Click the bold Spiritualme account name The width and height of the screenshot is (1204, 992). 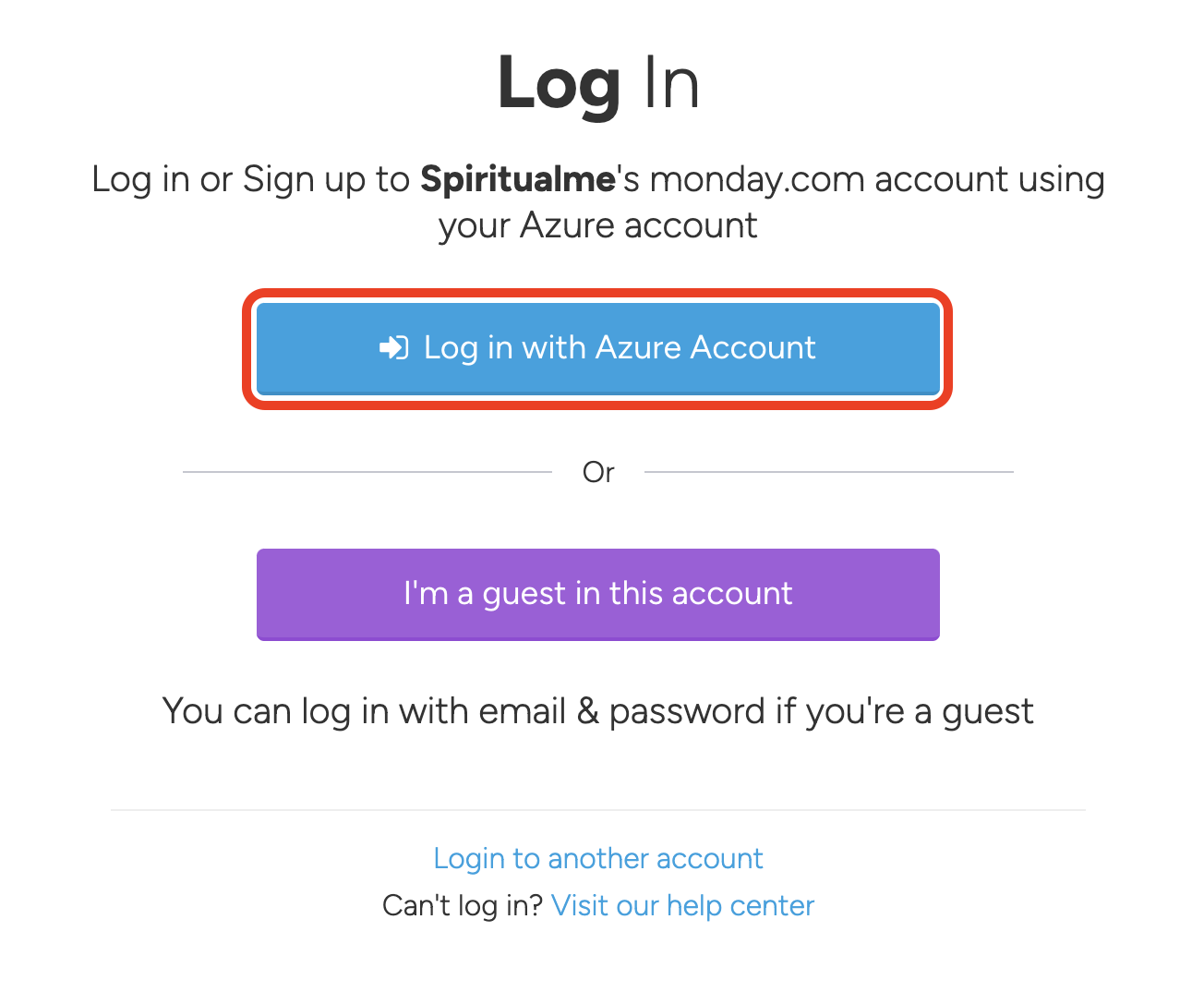pos(517,178)
